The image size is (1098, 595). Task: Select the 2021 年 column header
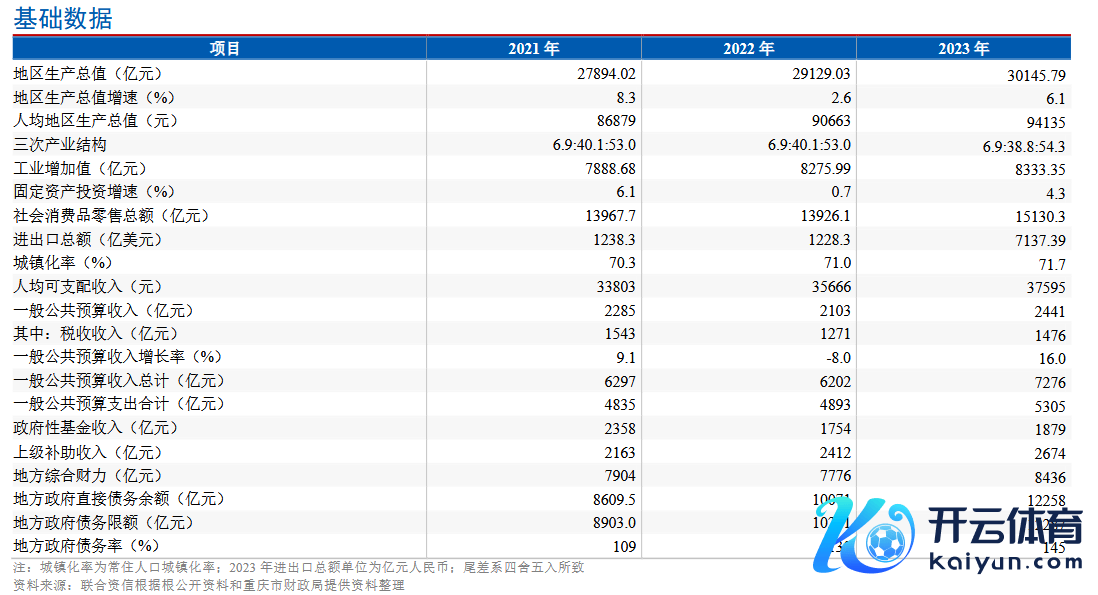coord(533,49)
